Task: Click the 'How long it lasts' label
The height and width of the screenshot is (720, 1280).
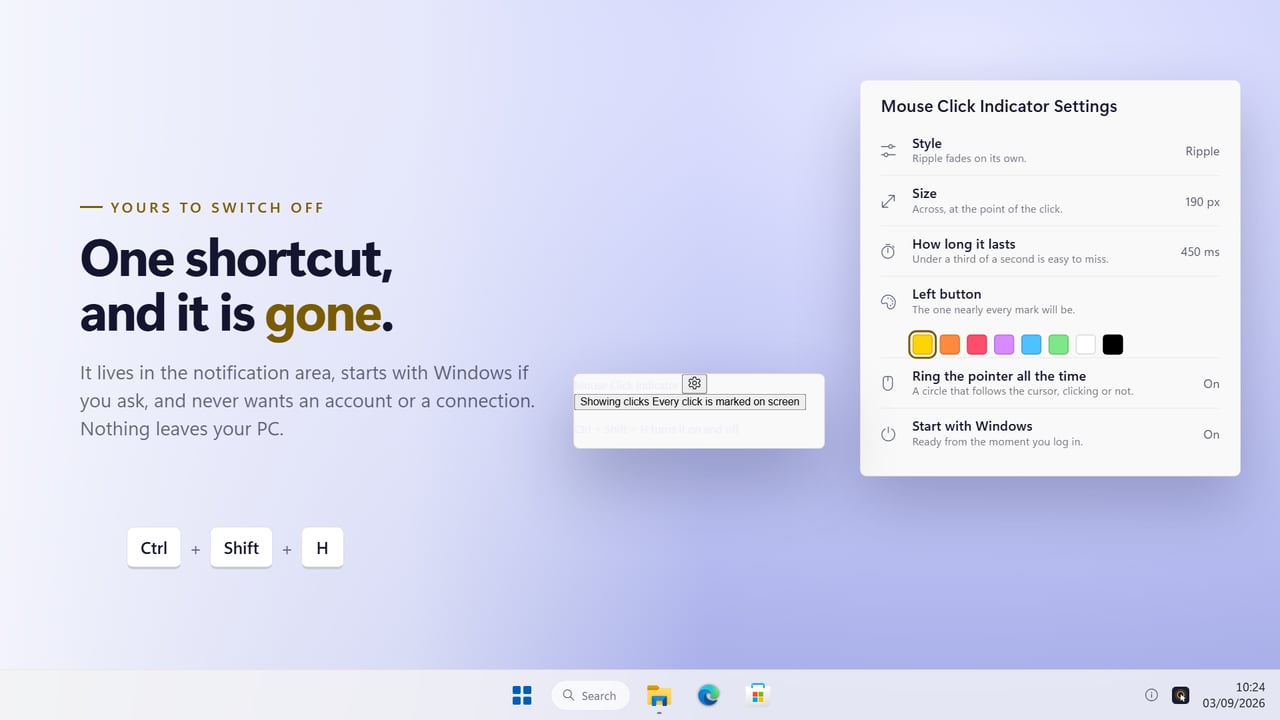Action: pos(963,244)
